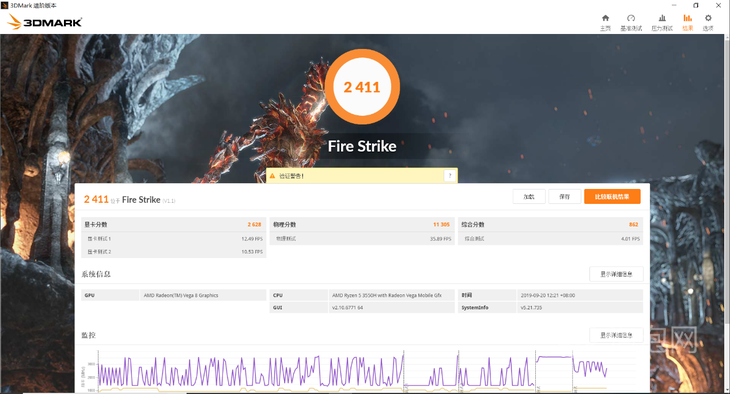Click the 2 411 score circle
This screenshot has width=730, height=394.
(x=362, y=87)
